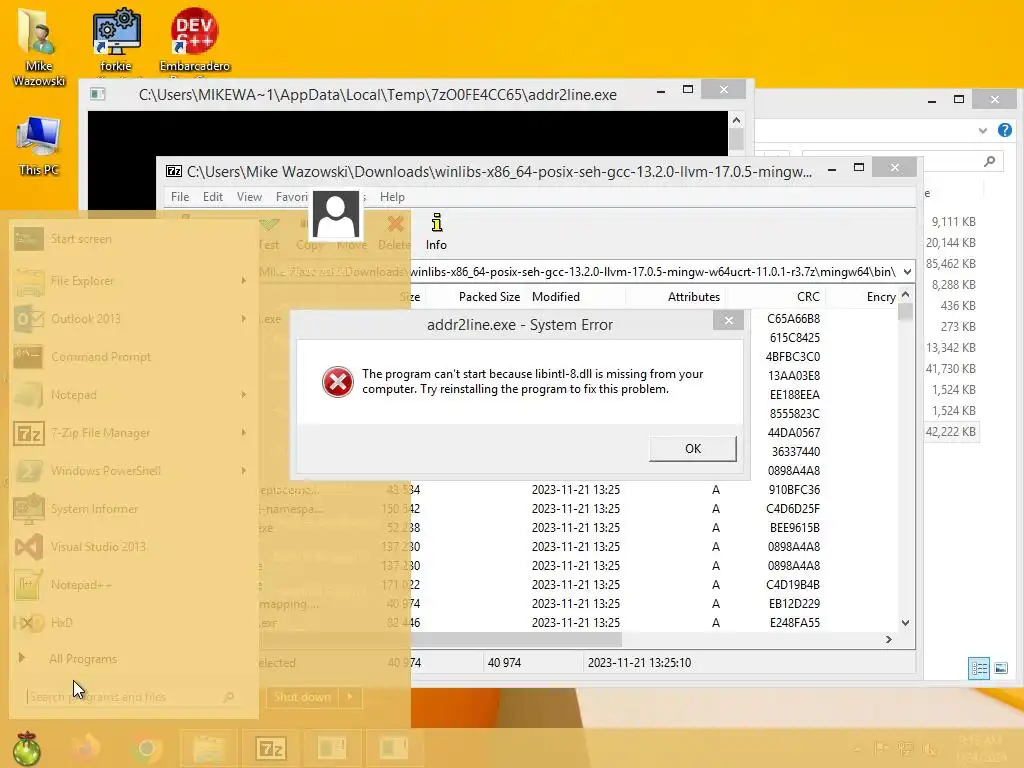This screenshot has height=768, width=1024.
Task: Expand Notepad submenu arrow in Start menu
Action: point(244,394)
